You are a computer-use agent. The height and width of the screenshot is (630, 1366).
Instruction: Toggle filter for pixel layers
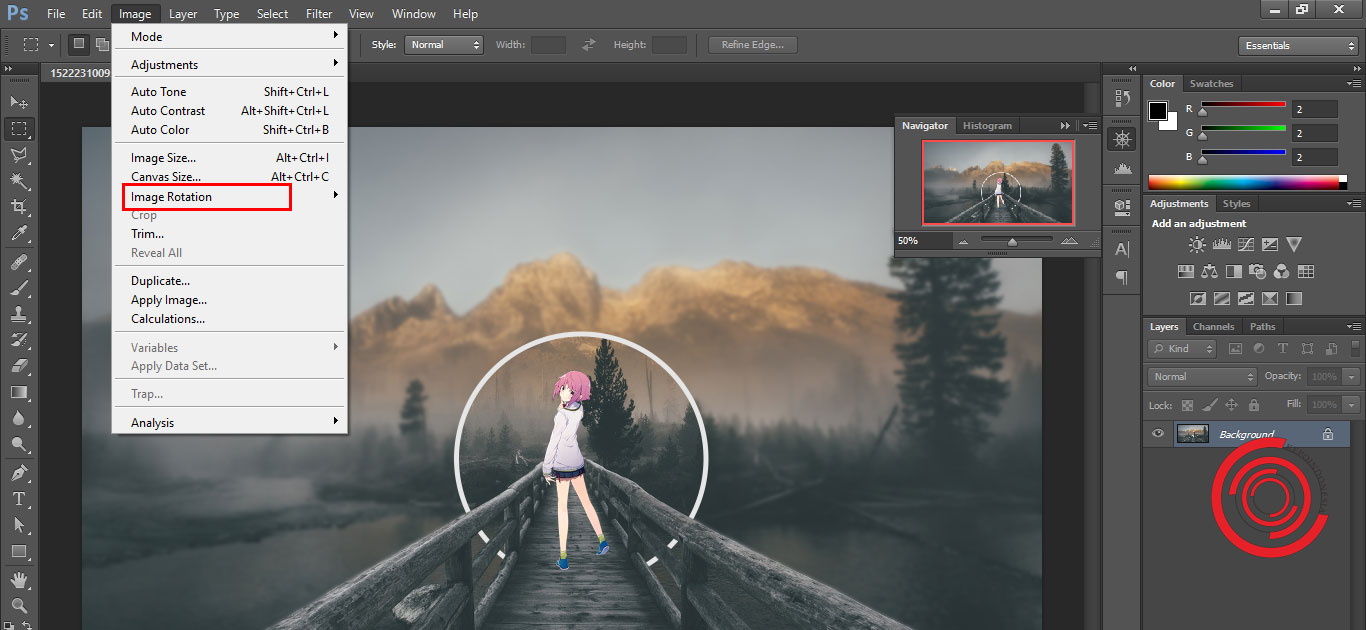(1235, 349)
